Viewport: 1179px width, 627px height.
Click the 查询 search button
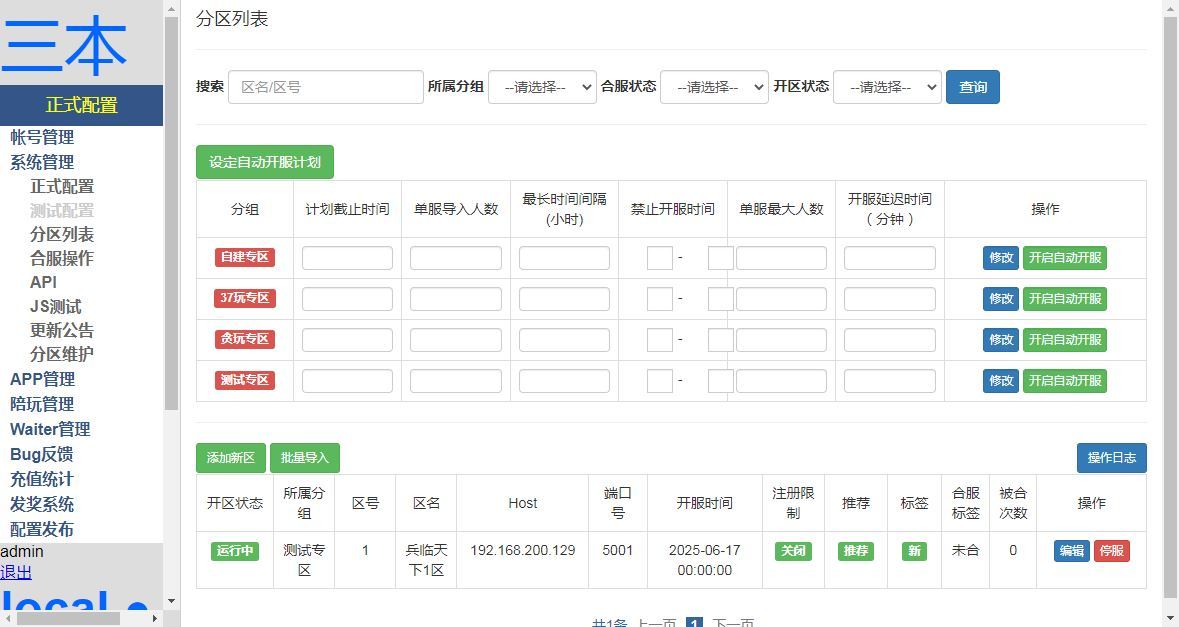(971, 87)
